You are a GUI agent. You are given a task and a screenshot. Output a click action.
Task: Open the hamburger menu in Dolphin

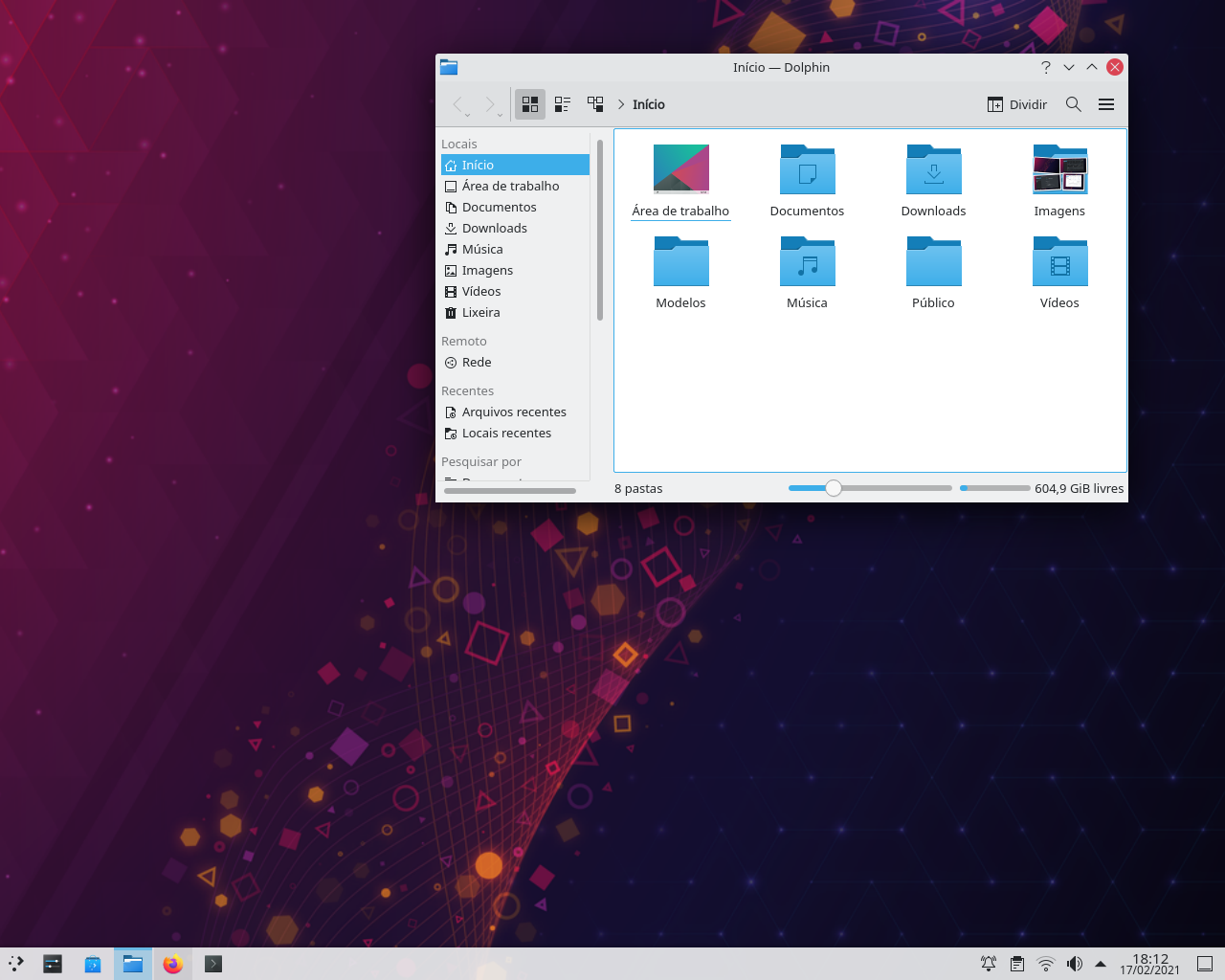(x=1105, y=104)
